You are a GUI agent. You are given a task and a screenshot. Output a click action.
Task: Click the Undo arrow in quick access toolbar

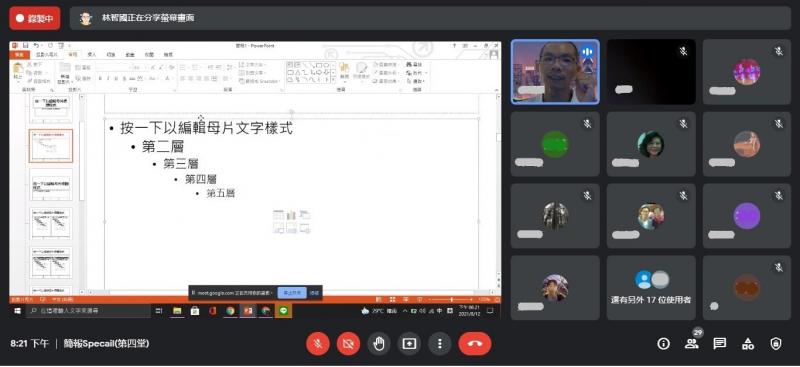[37, 45]
